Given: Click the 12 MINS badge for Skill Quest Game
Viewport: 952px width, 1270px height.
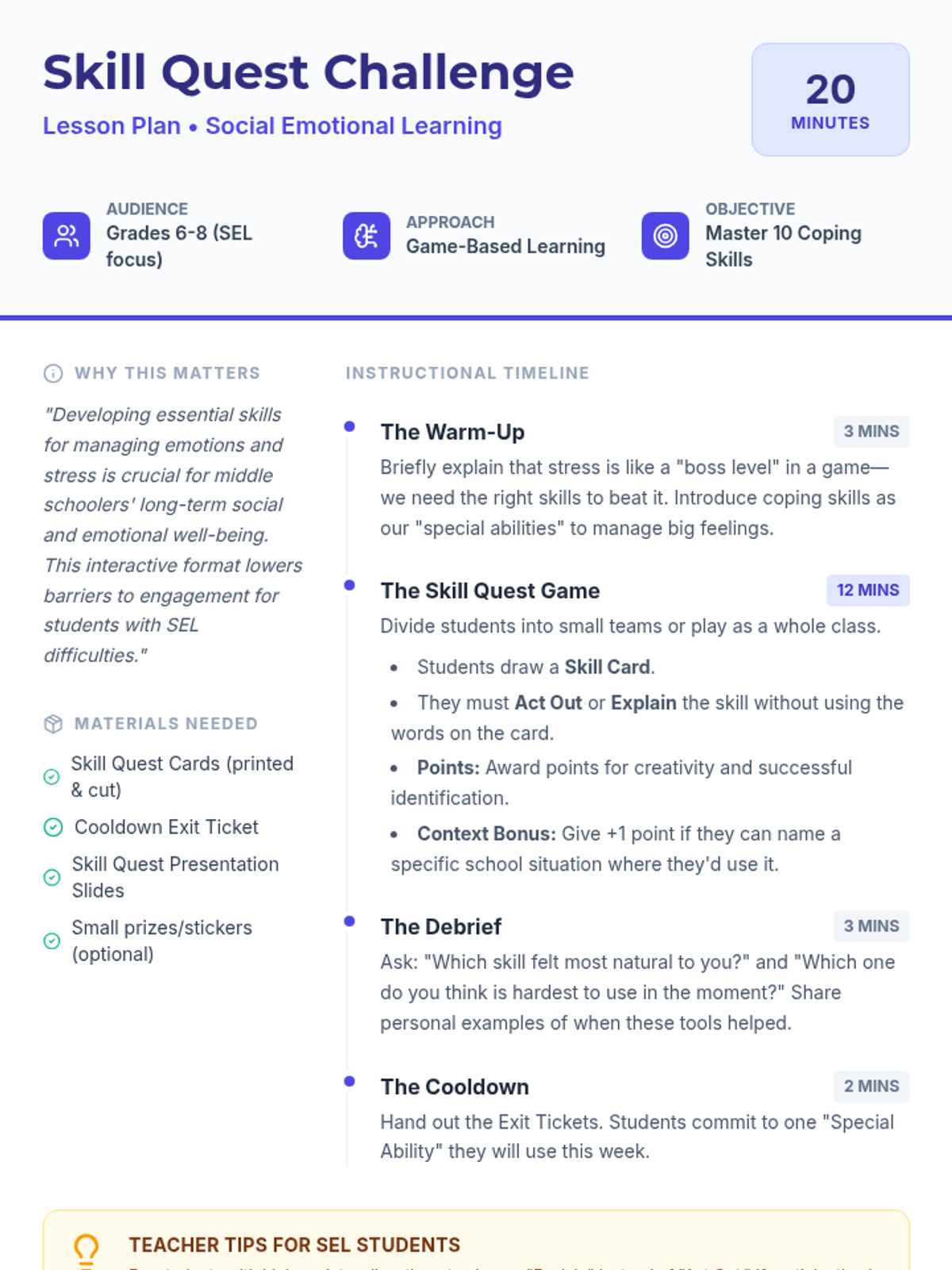Looking at the screenshot, I should click(868, 591).
